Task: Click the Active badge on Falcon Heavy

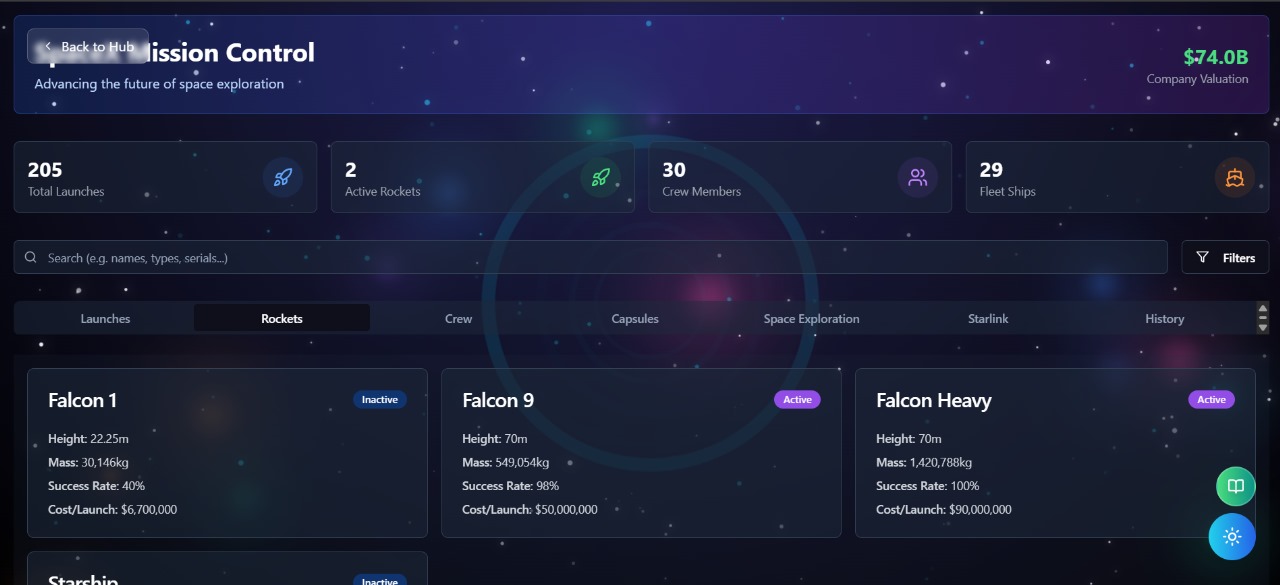Action: pos(1211,400)
